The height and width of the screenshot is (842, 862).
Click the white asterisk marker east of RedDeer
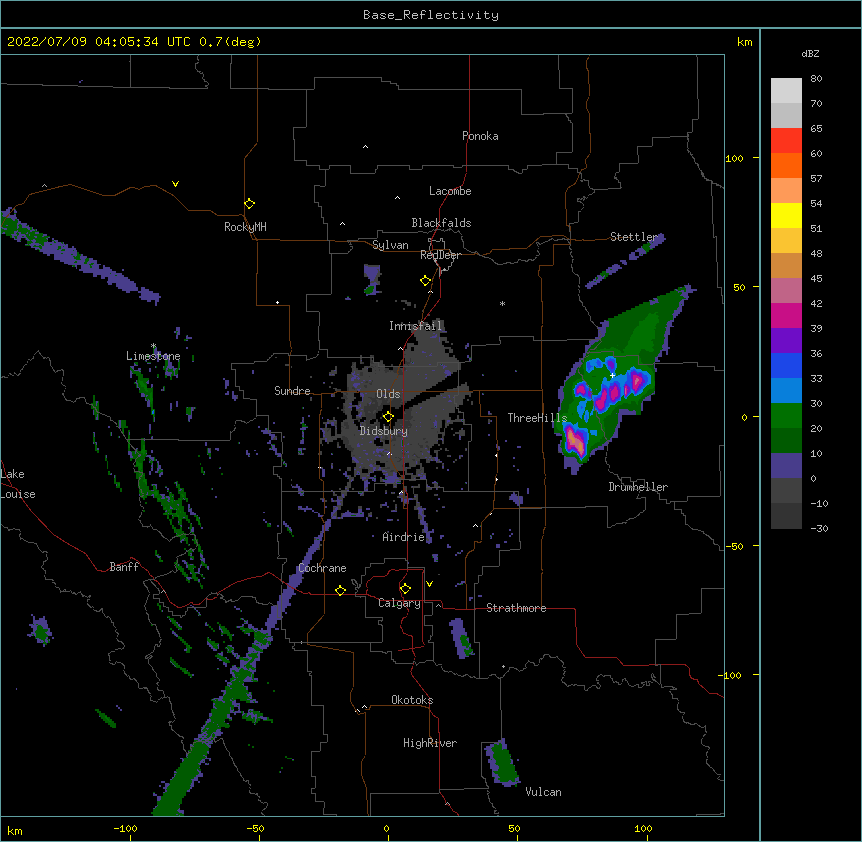[x=502, y=303]
